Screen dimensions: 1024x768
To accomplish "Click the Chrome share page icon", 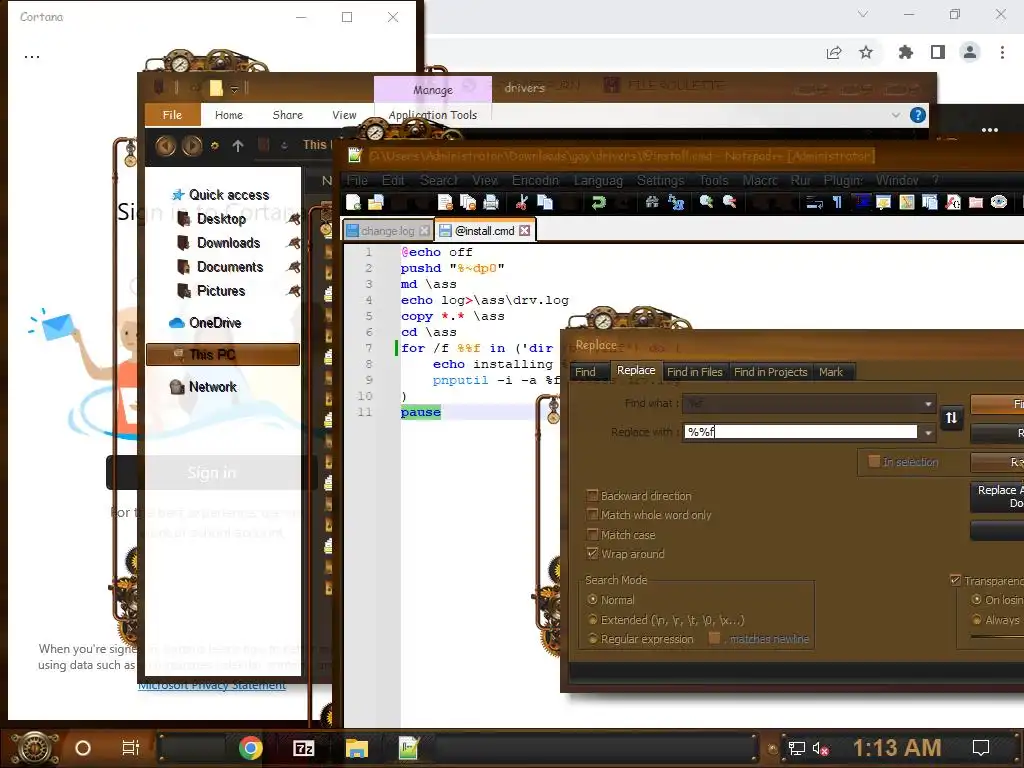I will pyautogui.click(x=834, y=52).
